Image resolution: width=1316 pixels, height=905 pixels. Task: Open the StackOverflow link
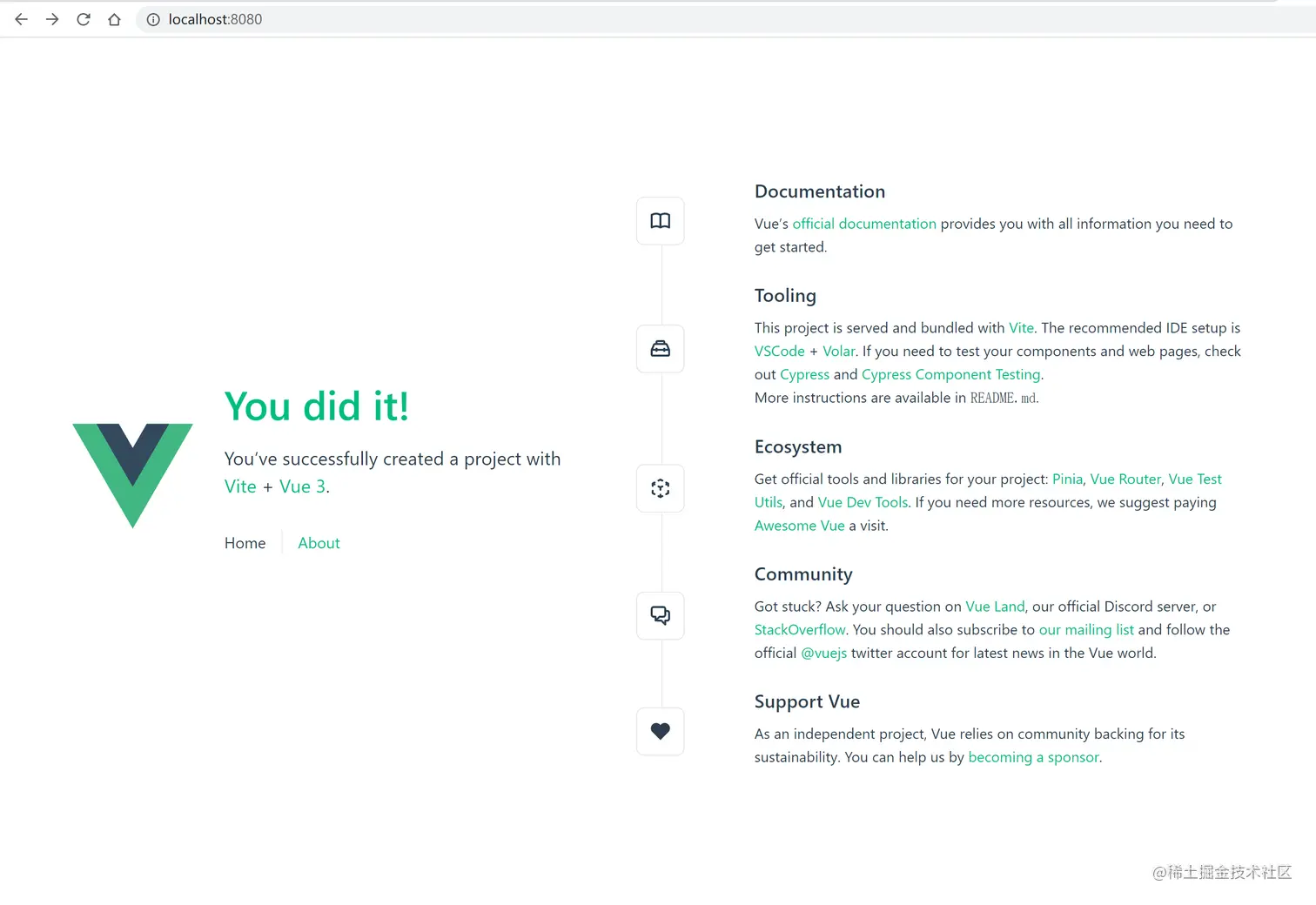pyautogui.click(x=800, y=630)
